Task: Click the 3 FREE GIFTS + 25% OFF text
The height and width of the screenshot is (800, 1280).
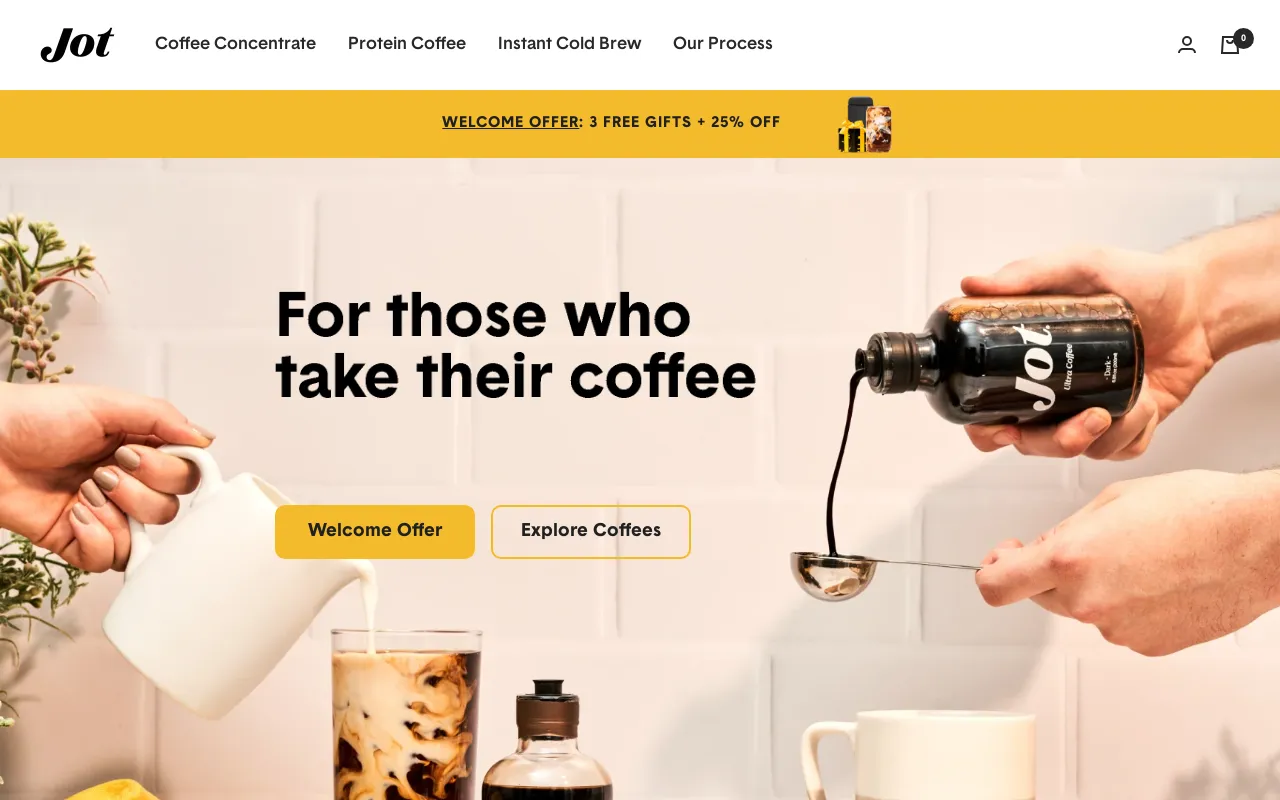Action: (685, 122)
